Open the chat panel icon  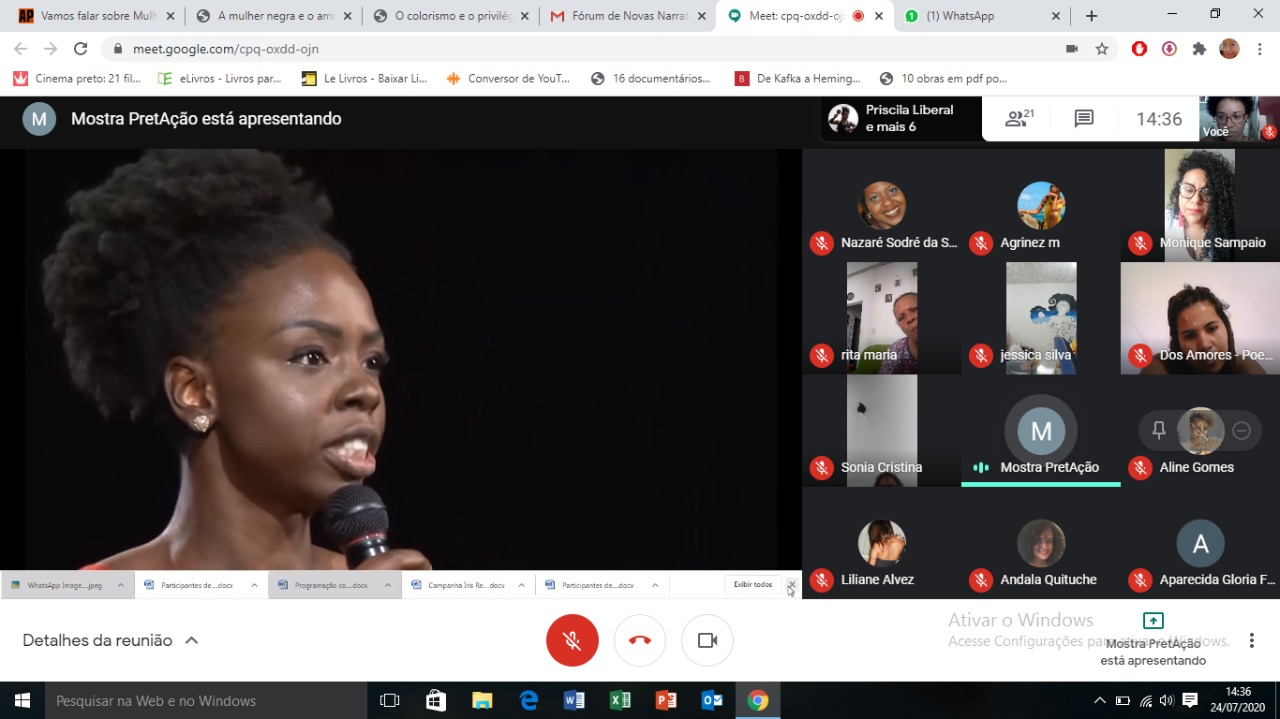[1083, 119]
